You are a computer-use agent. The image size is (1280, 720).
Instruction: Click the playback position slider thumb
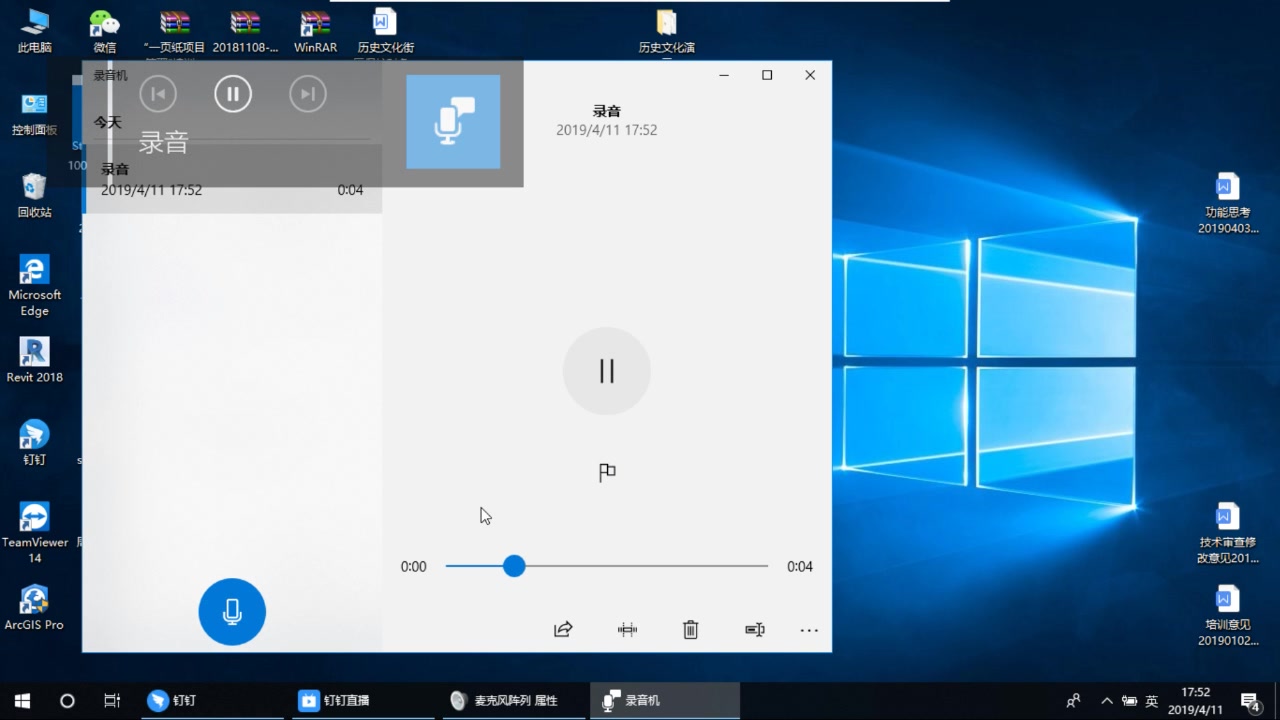[514, 566]
